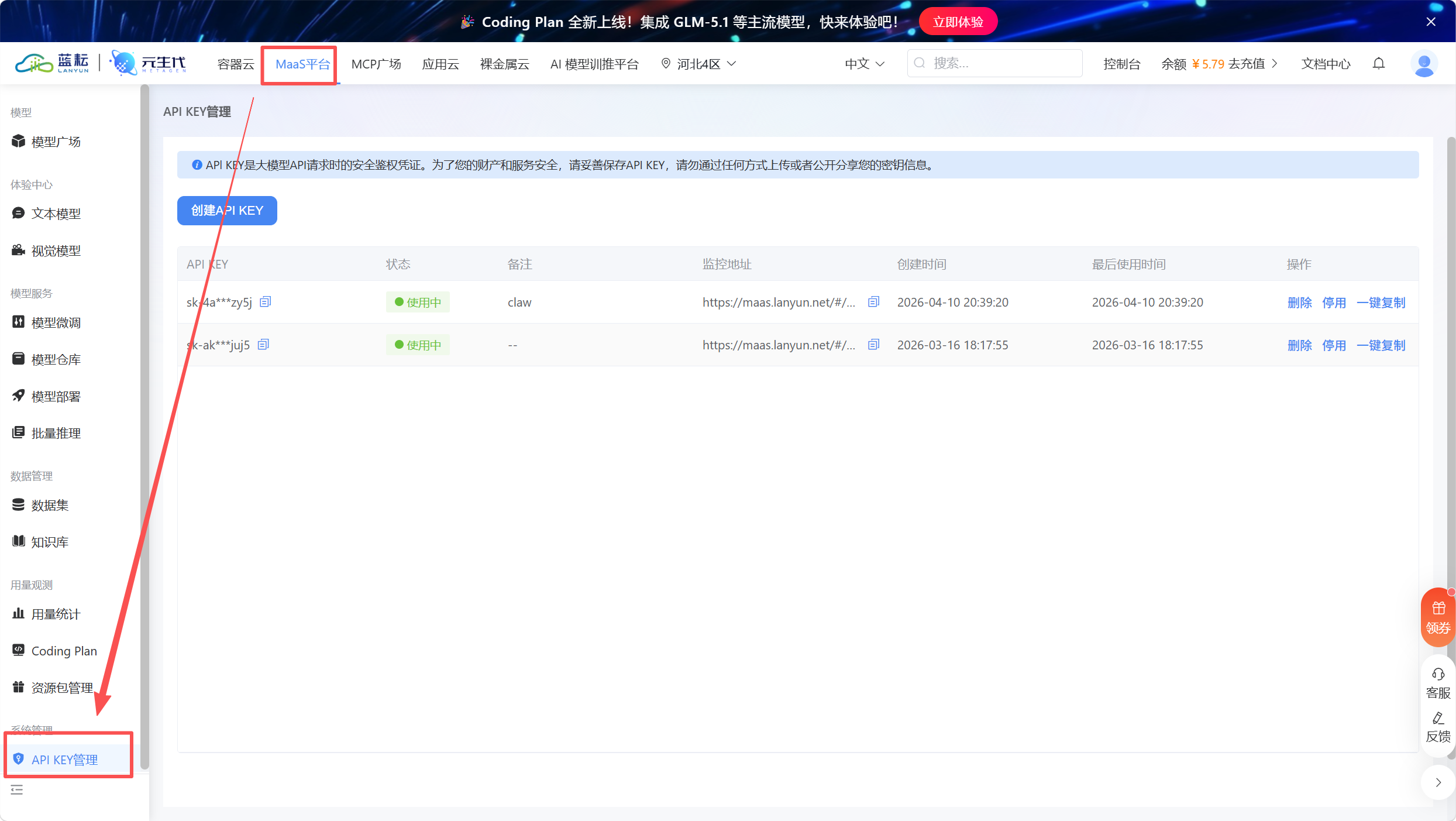1456x821 pixels.
Task: Switch to the MaaS平台 tab
Action: pos(299,64)
